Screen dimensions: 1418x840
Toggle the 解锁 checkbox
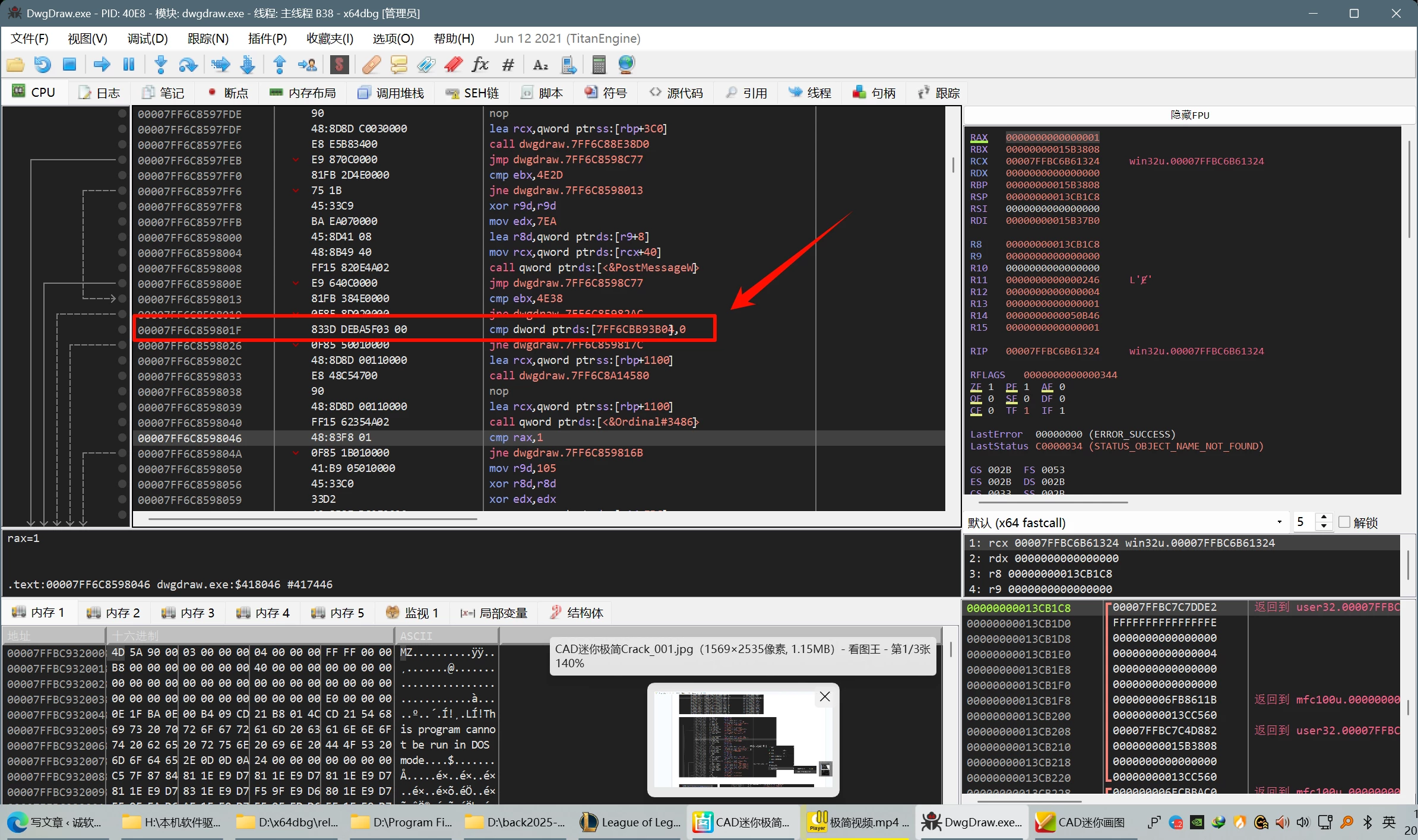1344,522
